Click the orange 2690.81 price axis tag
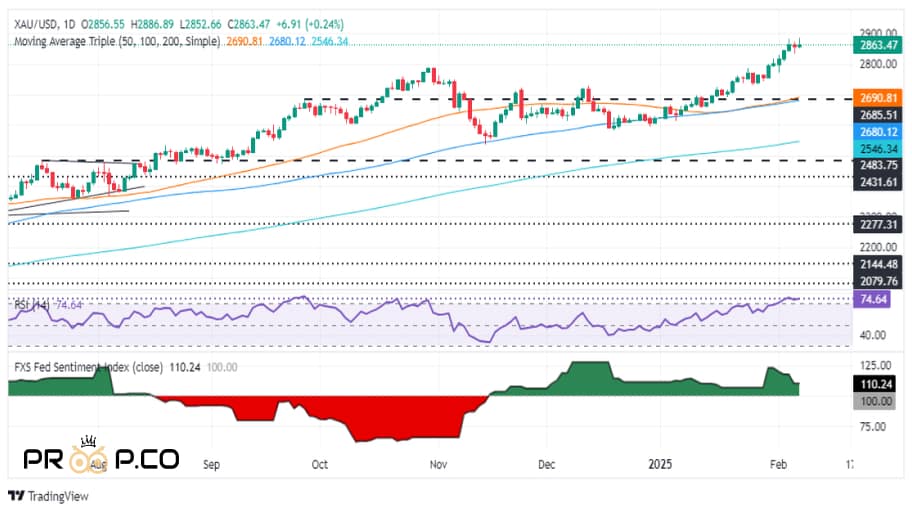The image size is (912, 513). [878, 98]
